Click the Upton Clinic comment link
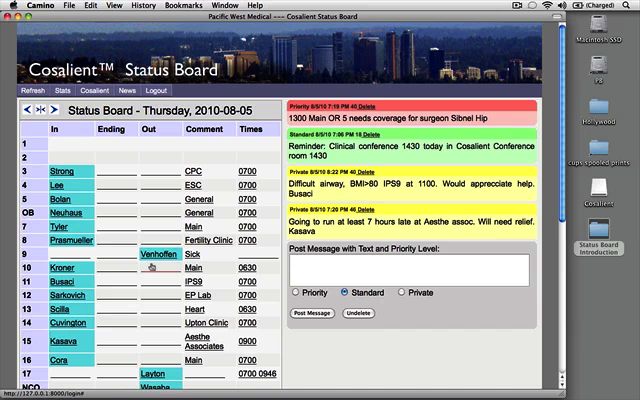Viewport: 640px width, 400px height. 207,322
